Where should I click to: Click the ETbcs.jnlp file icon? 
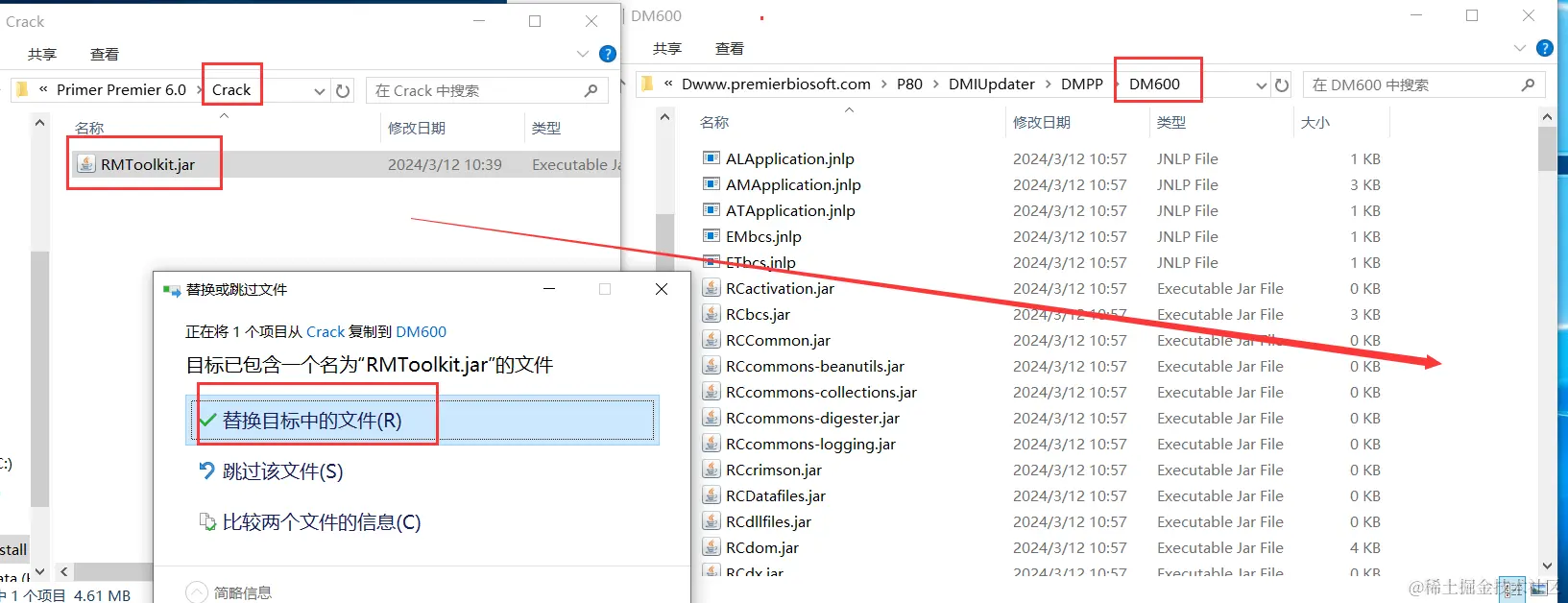(x=712, y=262)
